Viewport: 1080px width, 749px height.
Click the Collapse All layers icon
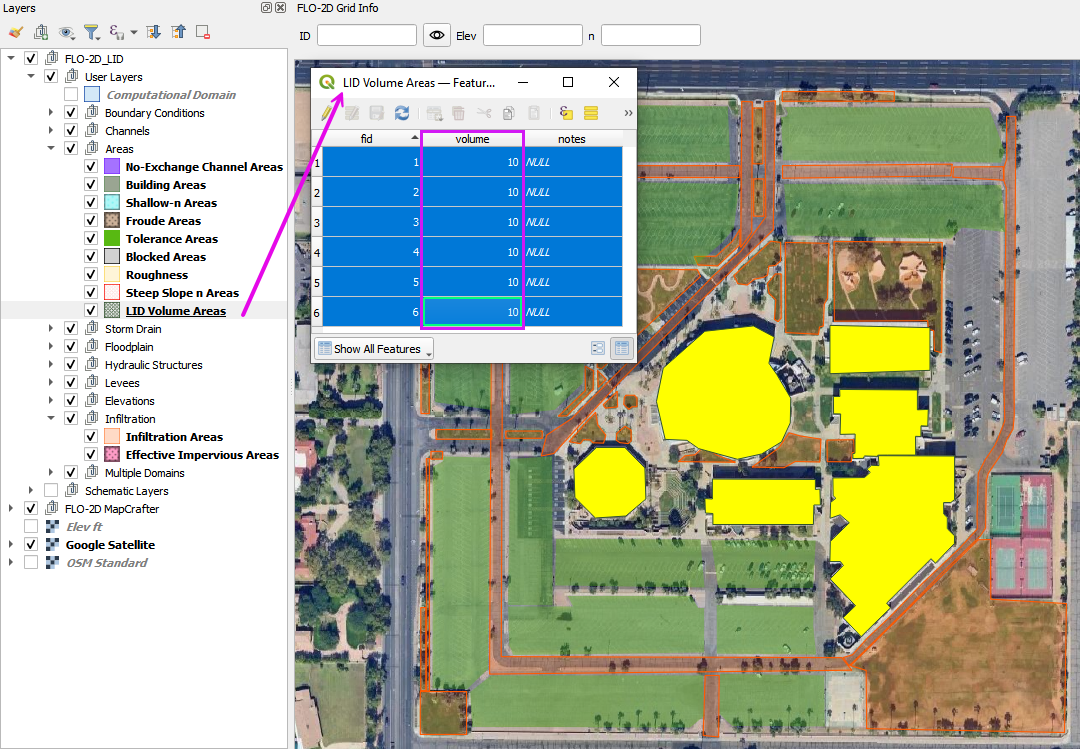pyautogui.click(x=178, y=32)
